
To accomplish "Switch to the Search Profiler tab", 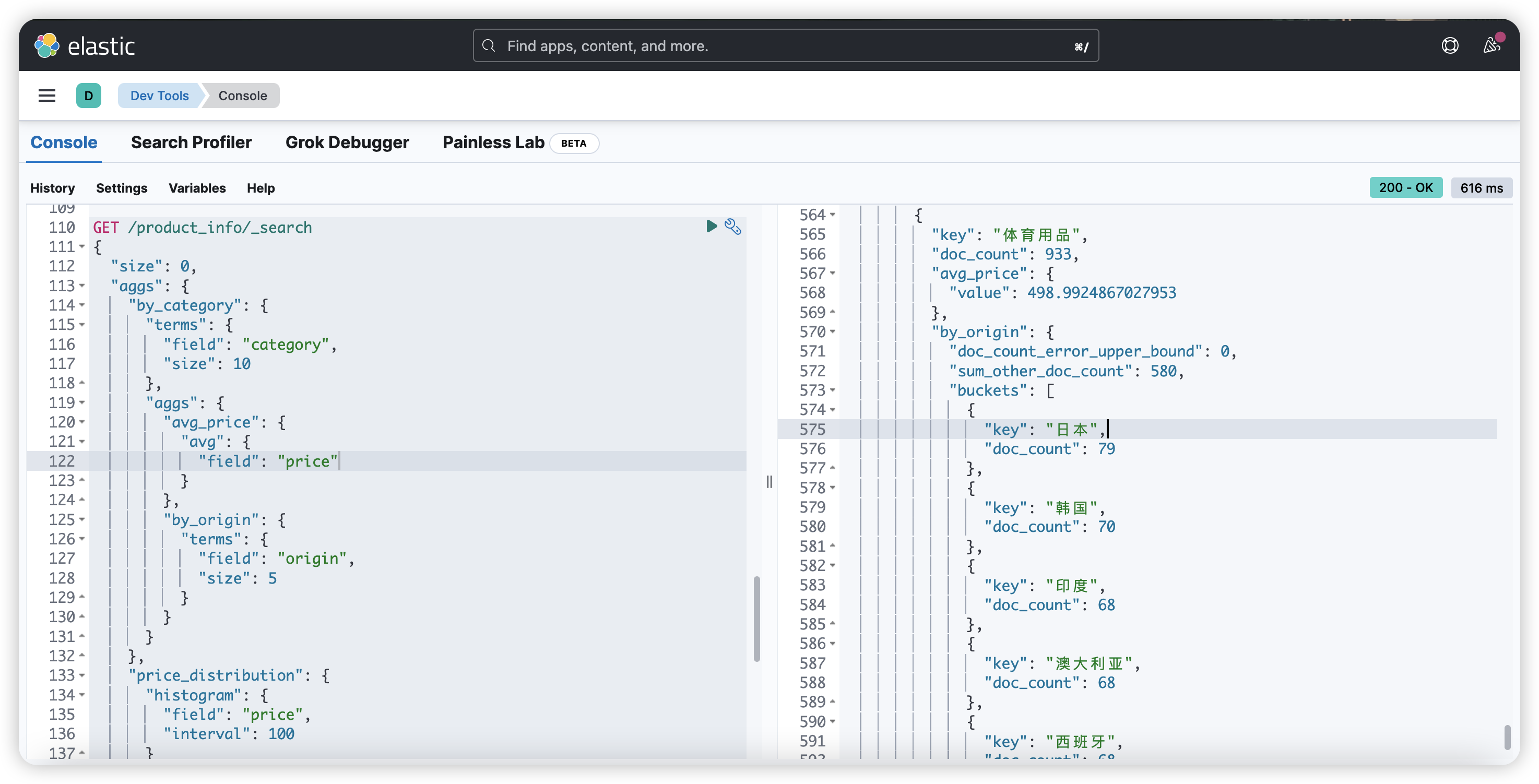I will (191, 142).
